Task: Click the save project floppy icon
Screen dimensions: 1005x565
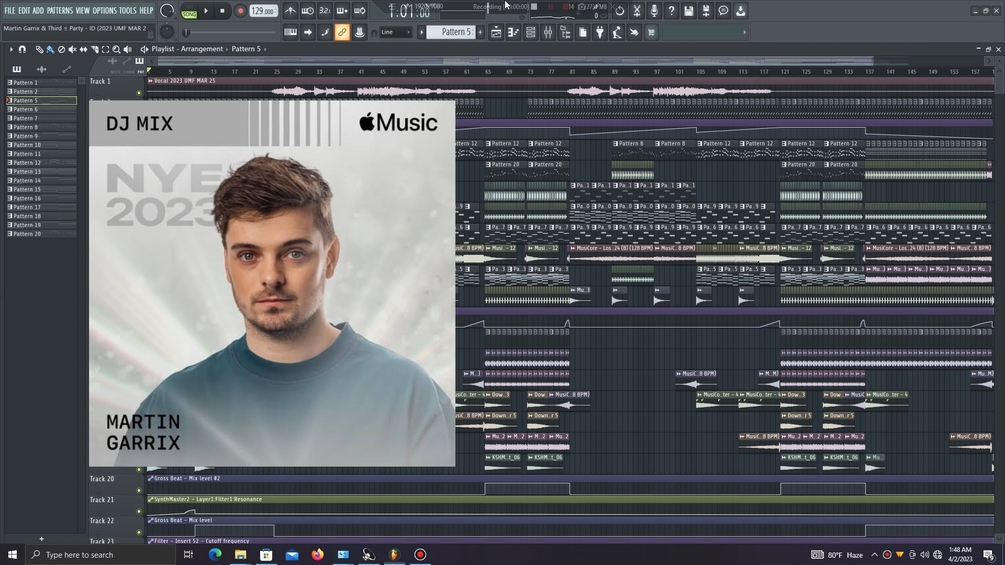Action: (x=689, y=11)
